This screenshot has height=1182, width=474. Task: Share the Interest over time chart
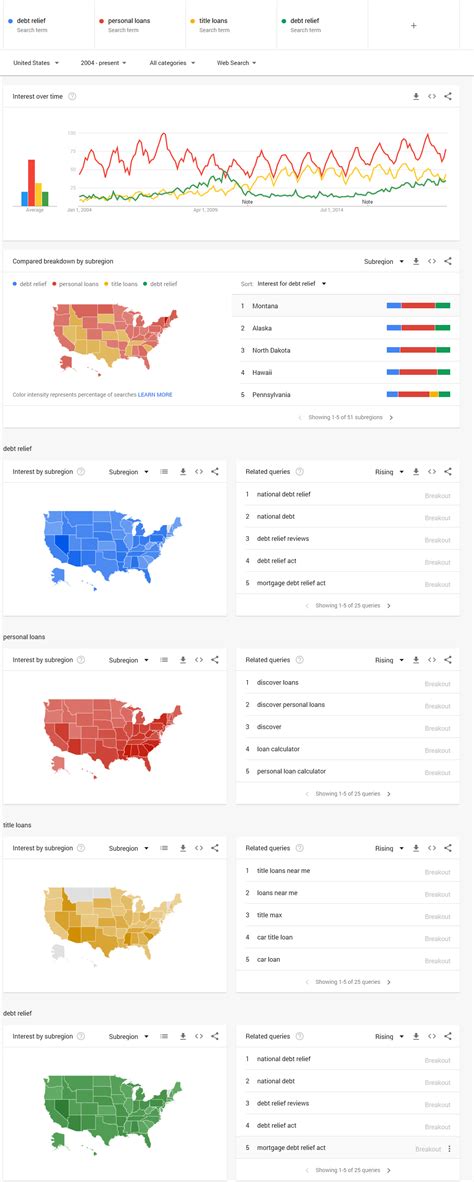pos(448,96)
